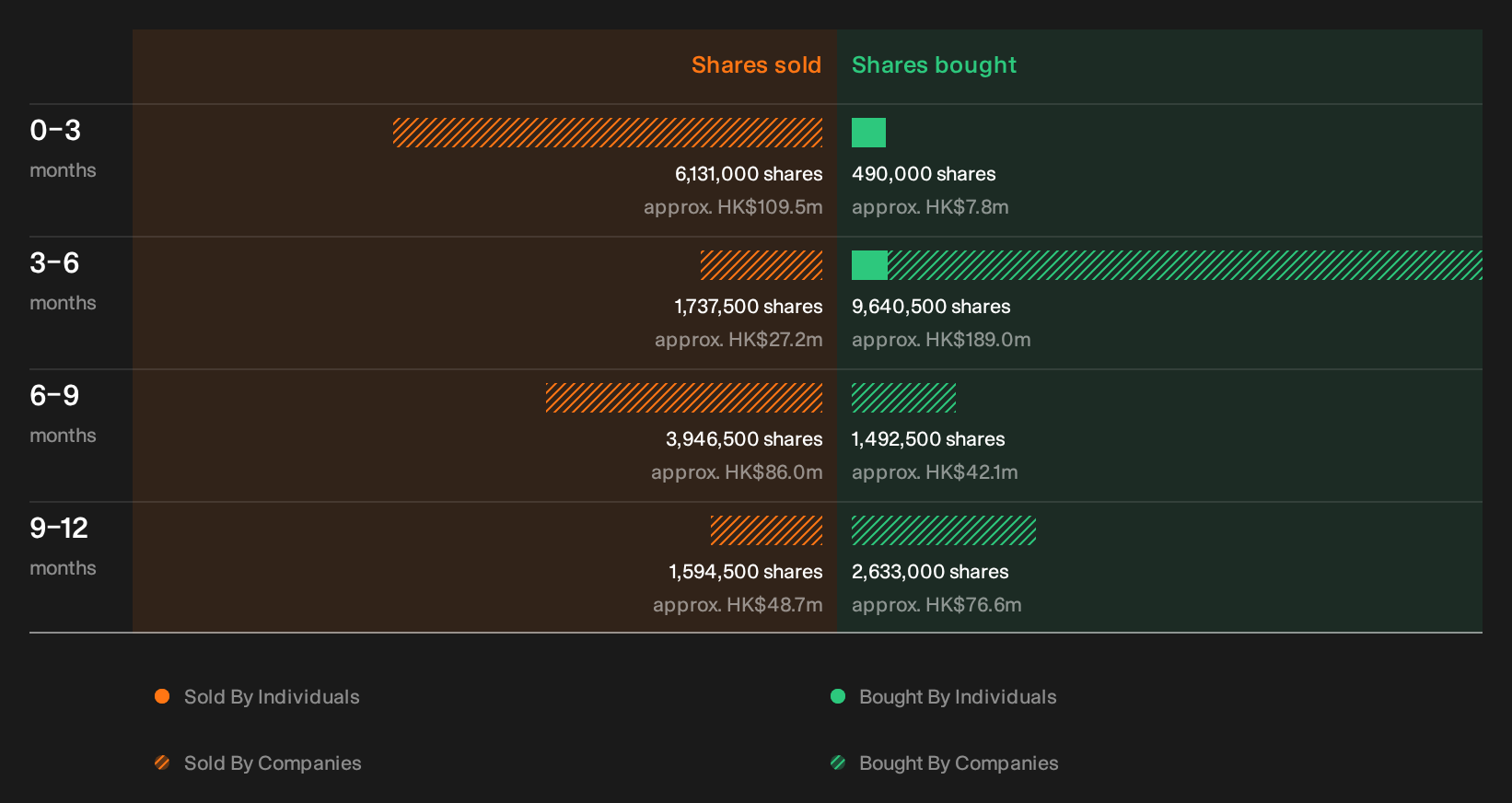Click the 1,737,500 shares value
This screenshot has height=803, width=1512.
coord(749,307)
